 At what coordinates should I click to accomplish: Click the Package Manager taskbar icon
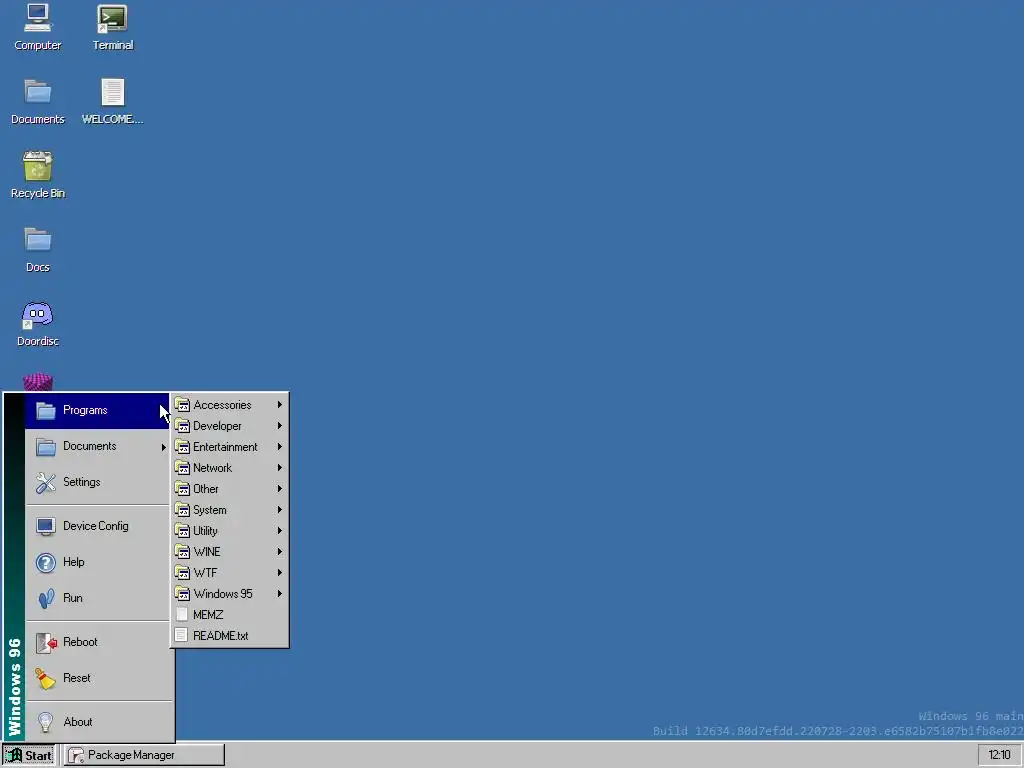(76, 755)
